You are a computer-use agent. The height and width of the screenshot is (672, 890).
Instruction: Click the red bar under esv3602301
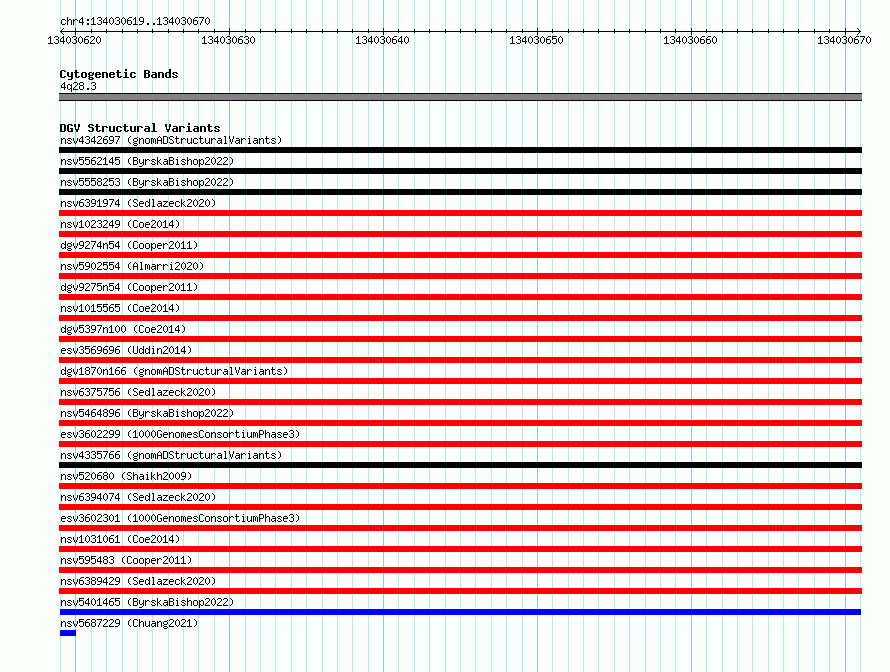tap(460, 528)
